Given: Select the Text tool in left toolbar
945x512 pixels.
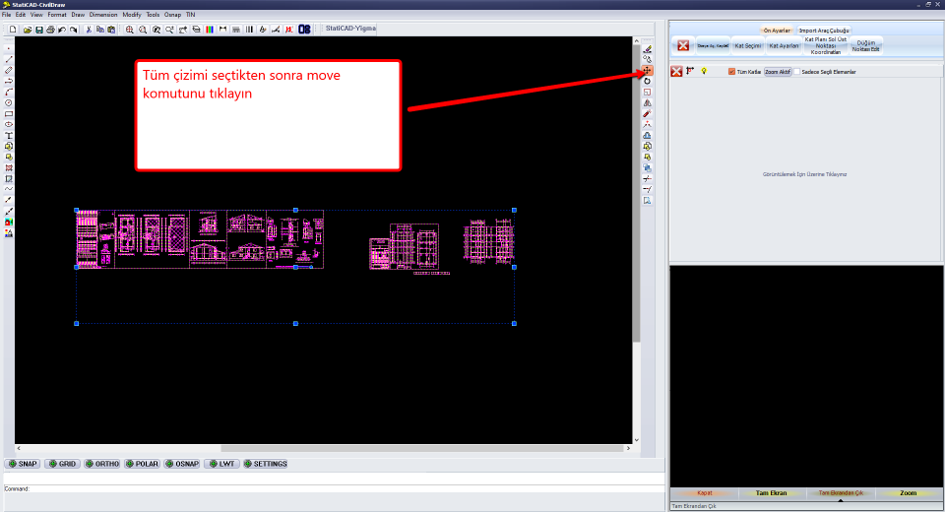Looking at the screenshot, I should click(x=8, y=136).
